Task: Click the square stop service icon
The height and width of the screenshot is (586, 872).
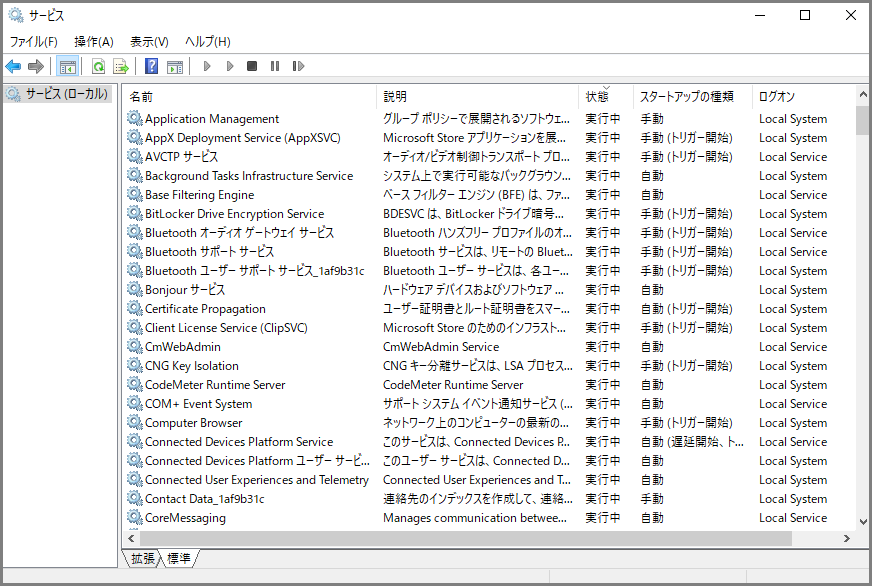Action: tap(252, 66)
